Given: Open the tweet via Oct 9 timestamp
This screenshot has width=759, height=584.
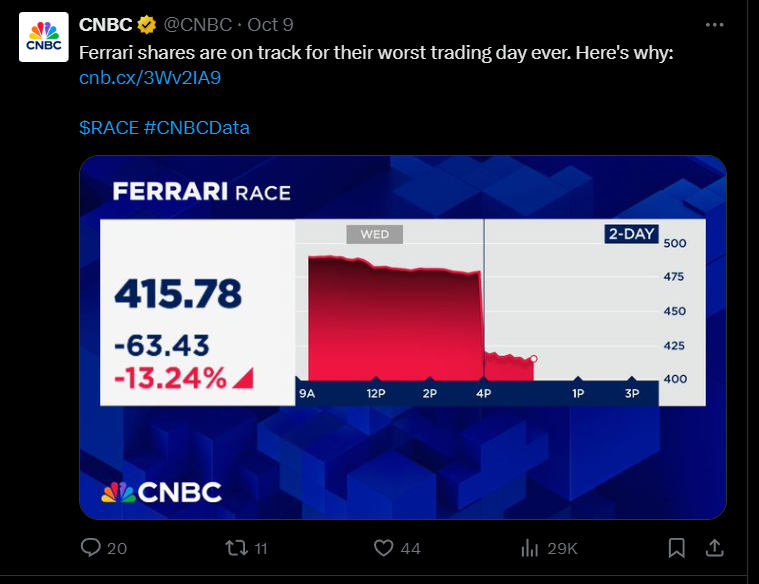Looking at the screenshot, I should [x=266, y=24].
